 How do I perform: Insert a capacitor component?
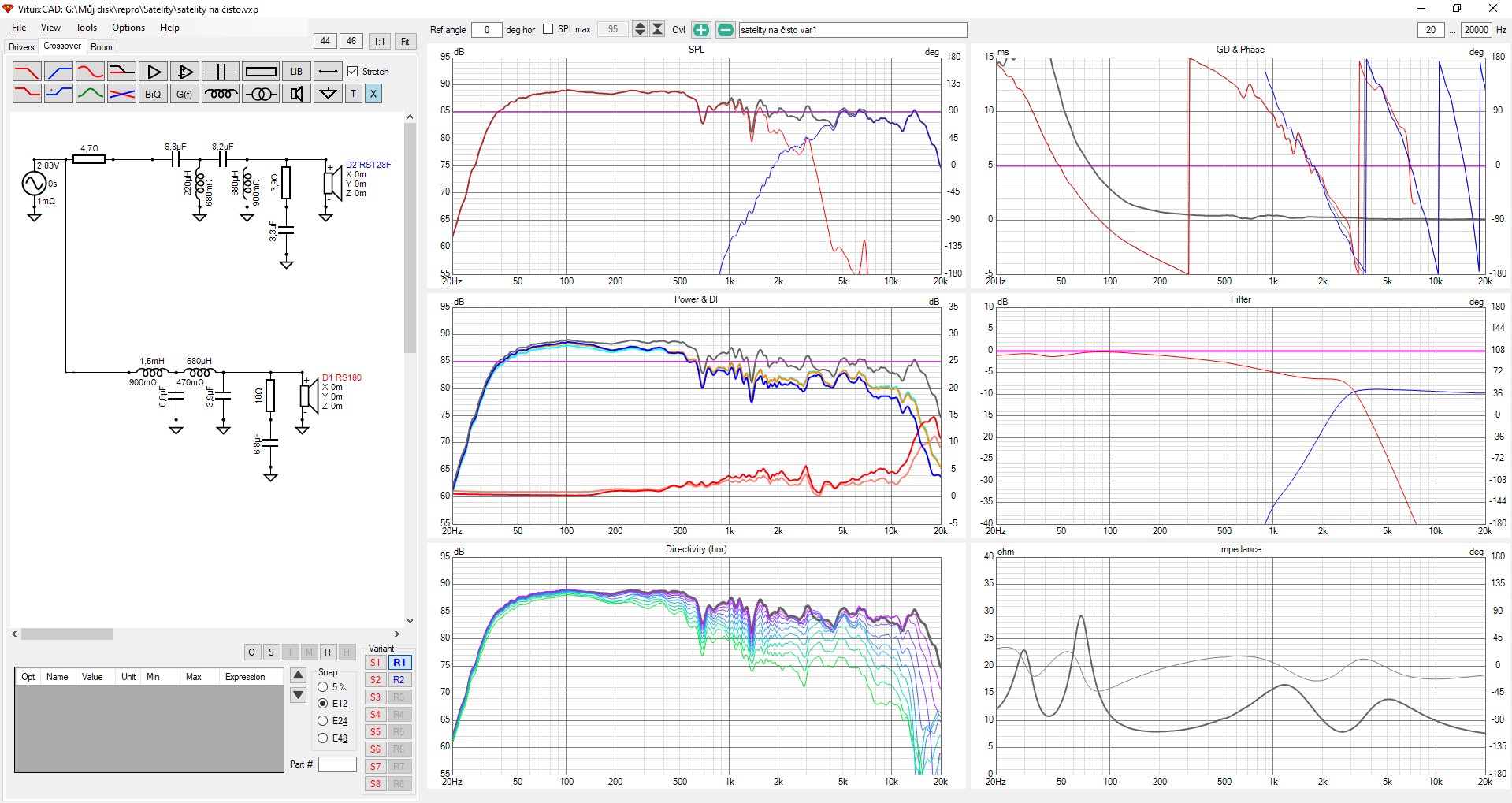(x=221, y=72)
